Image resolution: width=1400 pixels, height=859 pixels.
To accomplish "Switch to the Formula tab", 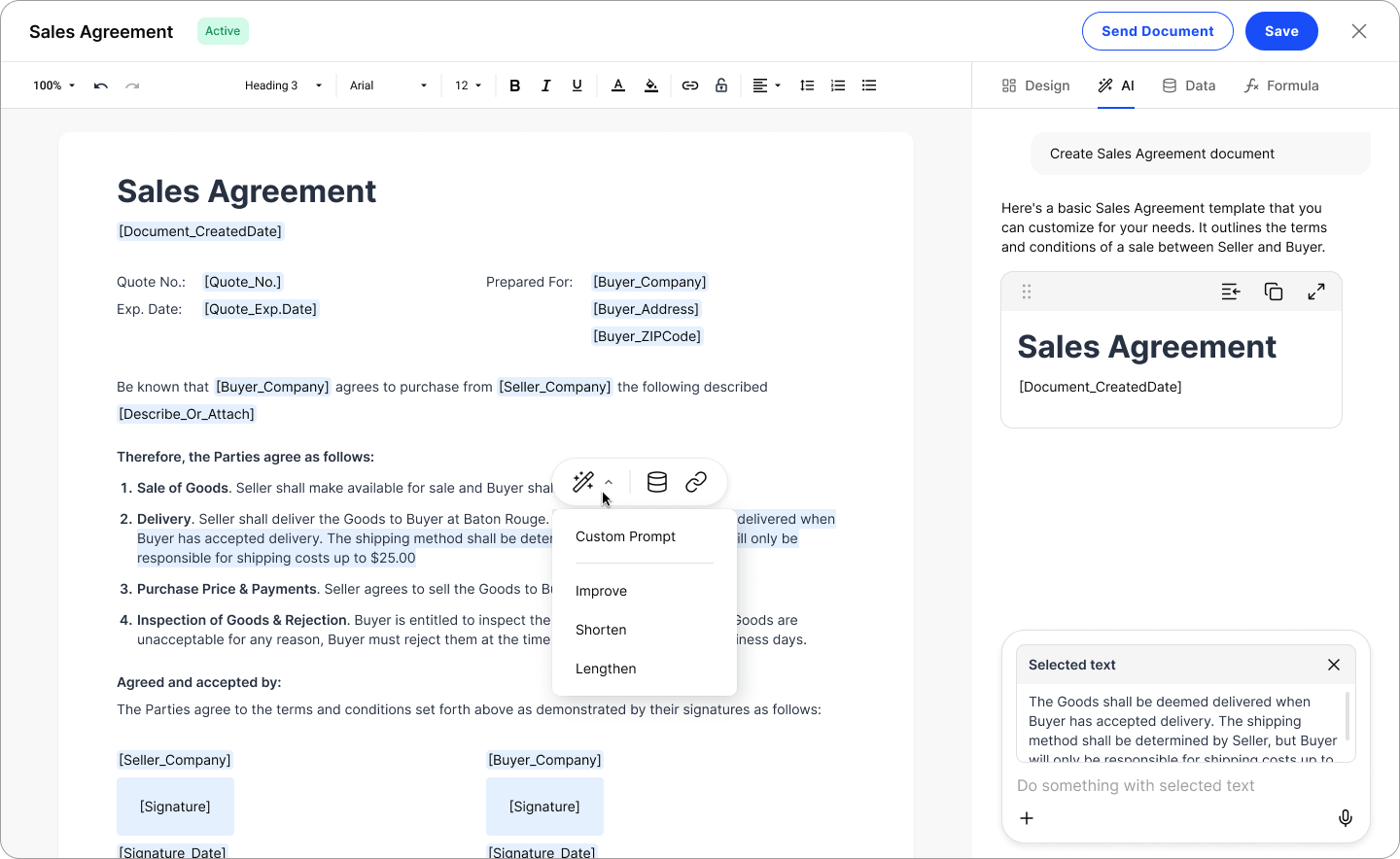I will click(1281, 86).
